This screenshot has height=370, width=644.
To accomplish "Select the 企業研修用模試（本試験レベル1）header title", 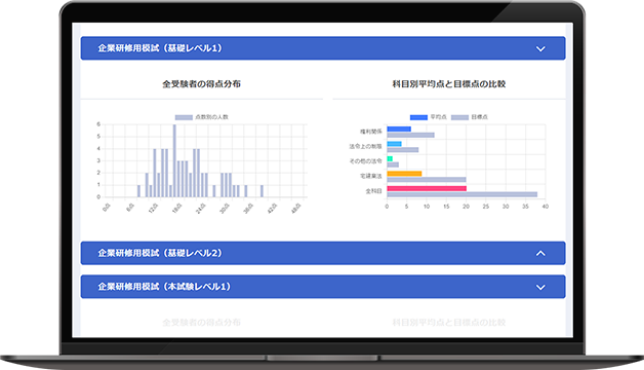I will (164, 286).
